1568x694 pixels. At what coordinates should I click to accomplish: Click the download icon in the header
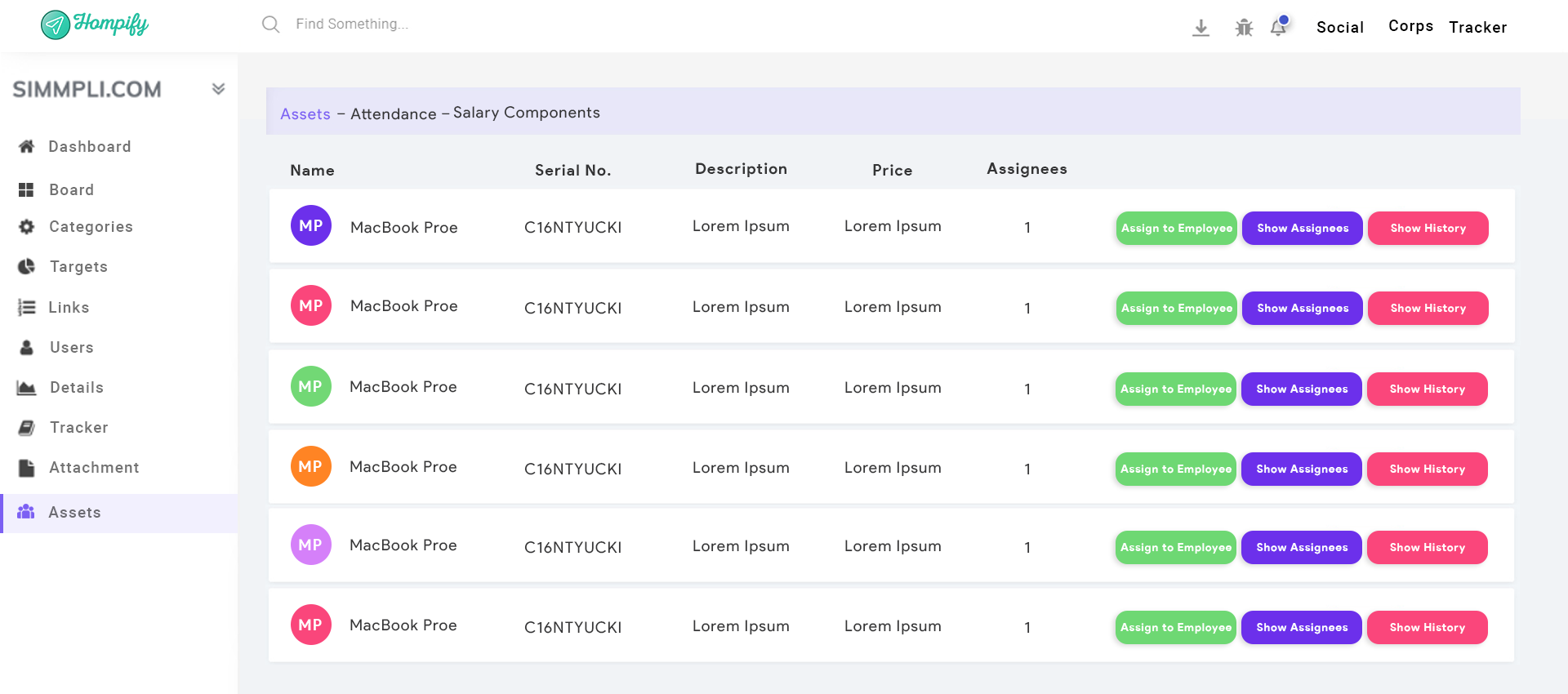coord(1200,28)
